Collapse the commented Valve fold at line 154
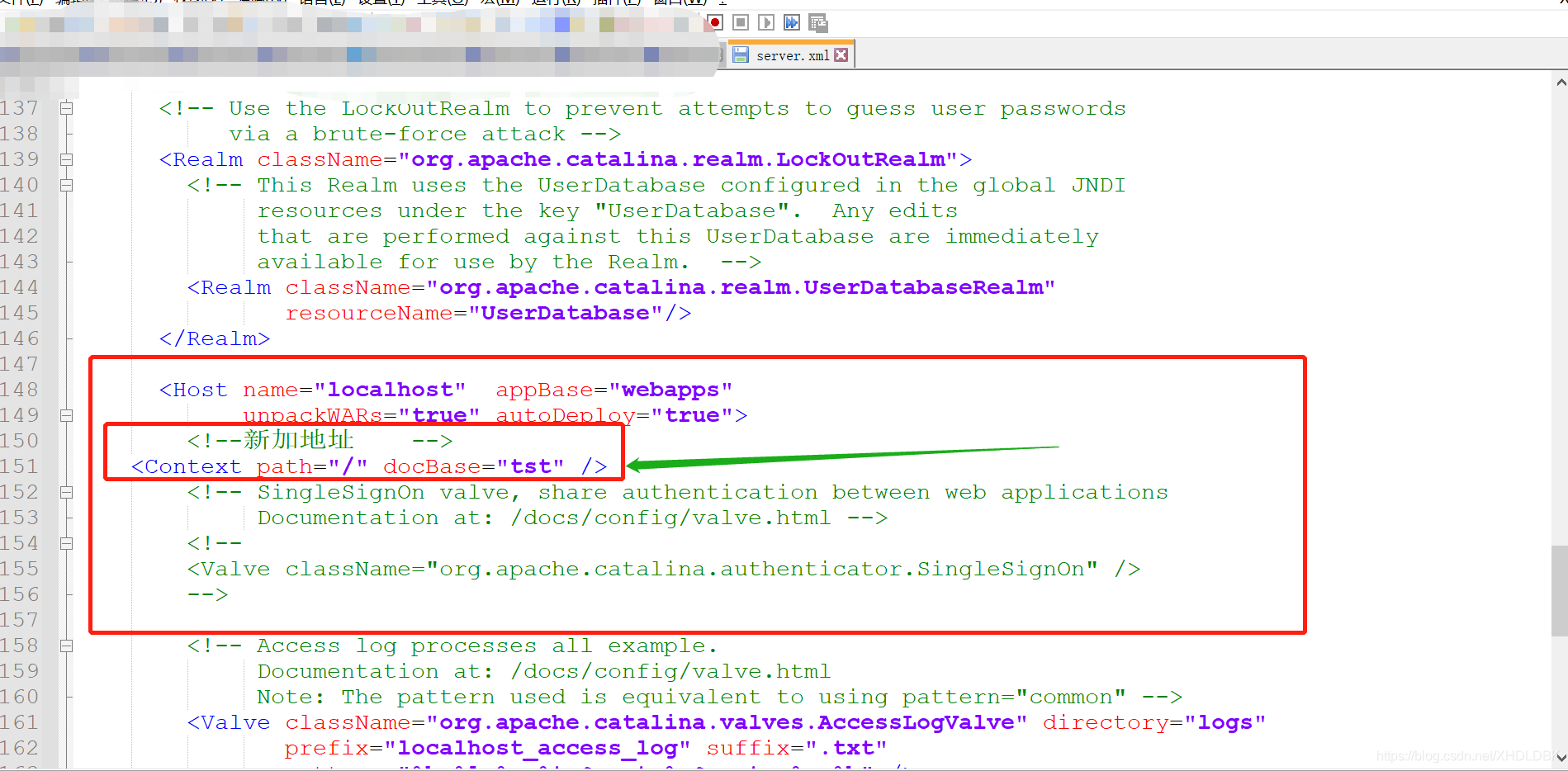 [x=67, y=543]
